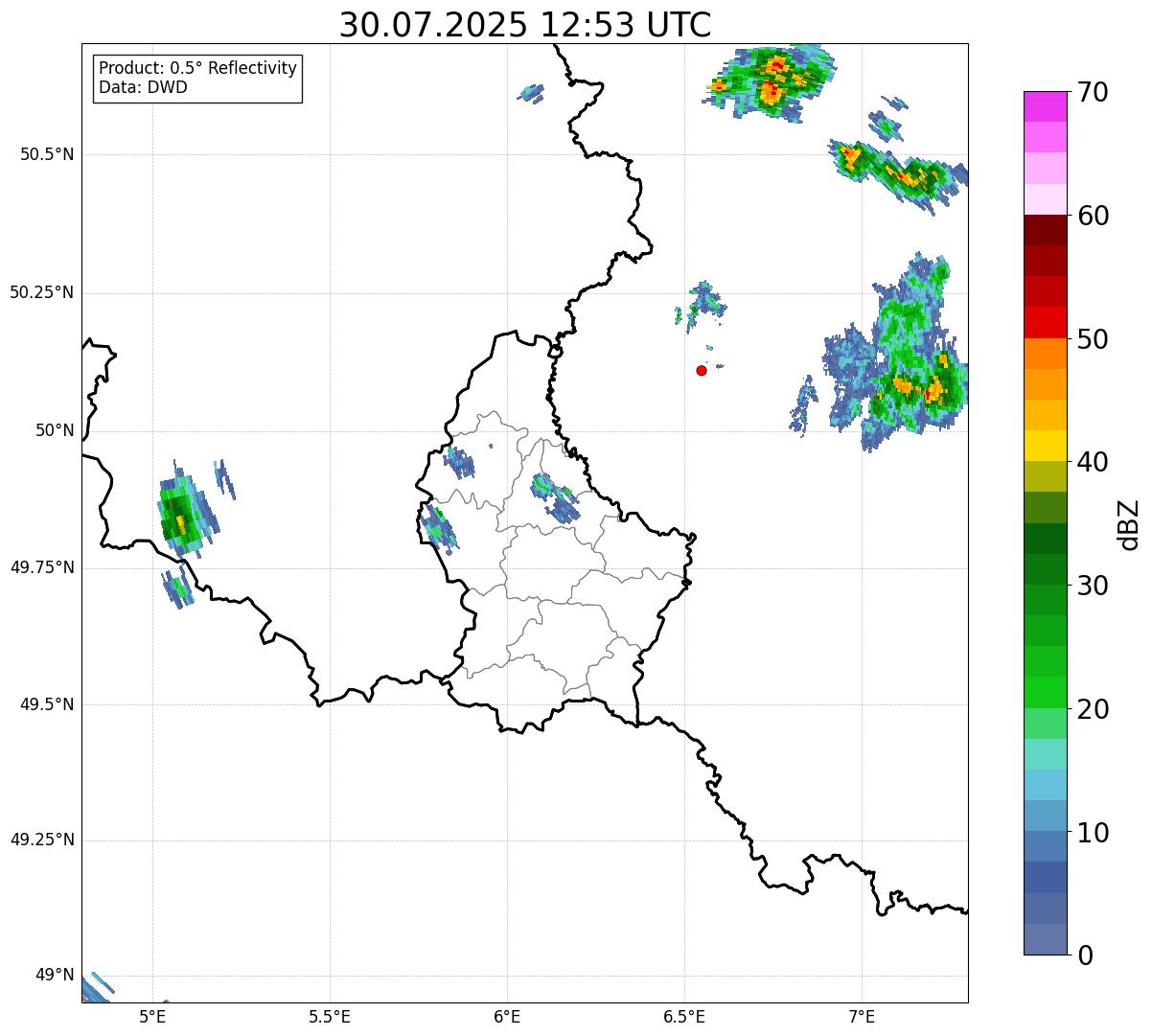
Task: Click the "dBZ" colorbar label
Action: (1129, 524)
